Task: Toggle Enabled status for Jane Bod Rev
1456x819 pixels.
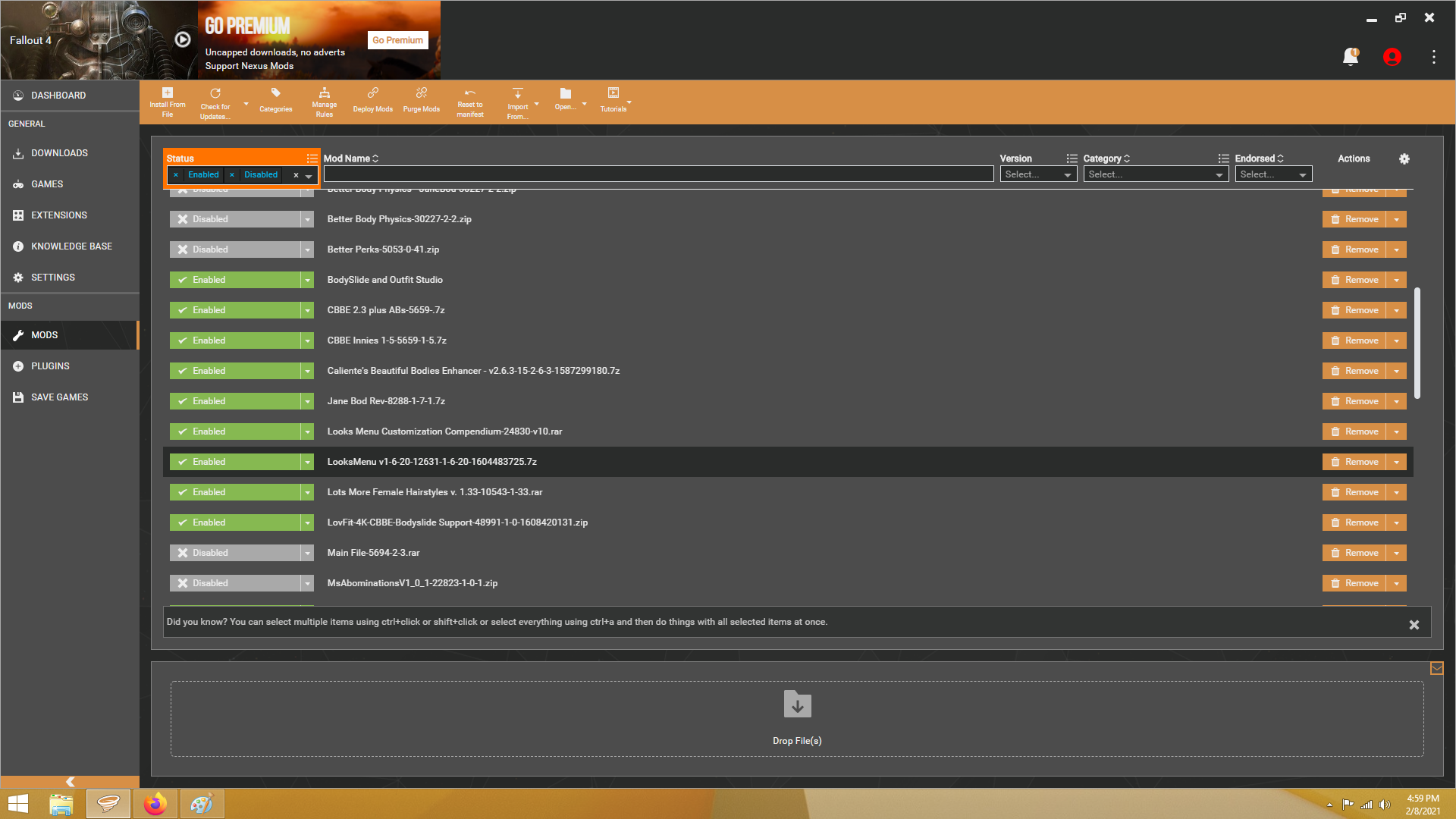Action: pos(235,401)
